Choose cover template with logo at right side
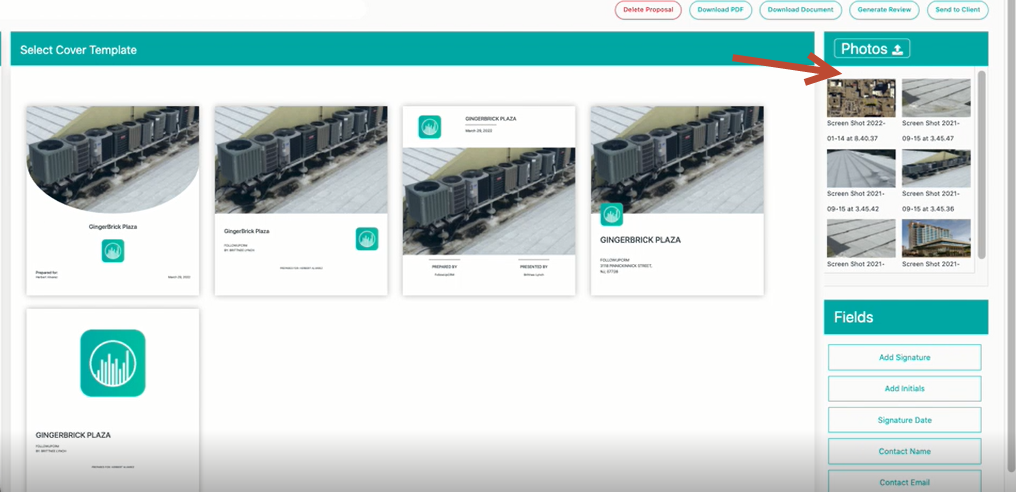 (x=301, y=200)
